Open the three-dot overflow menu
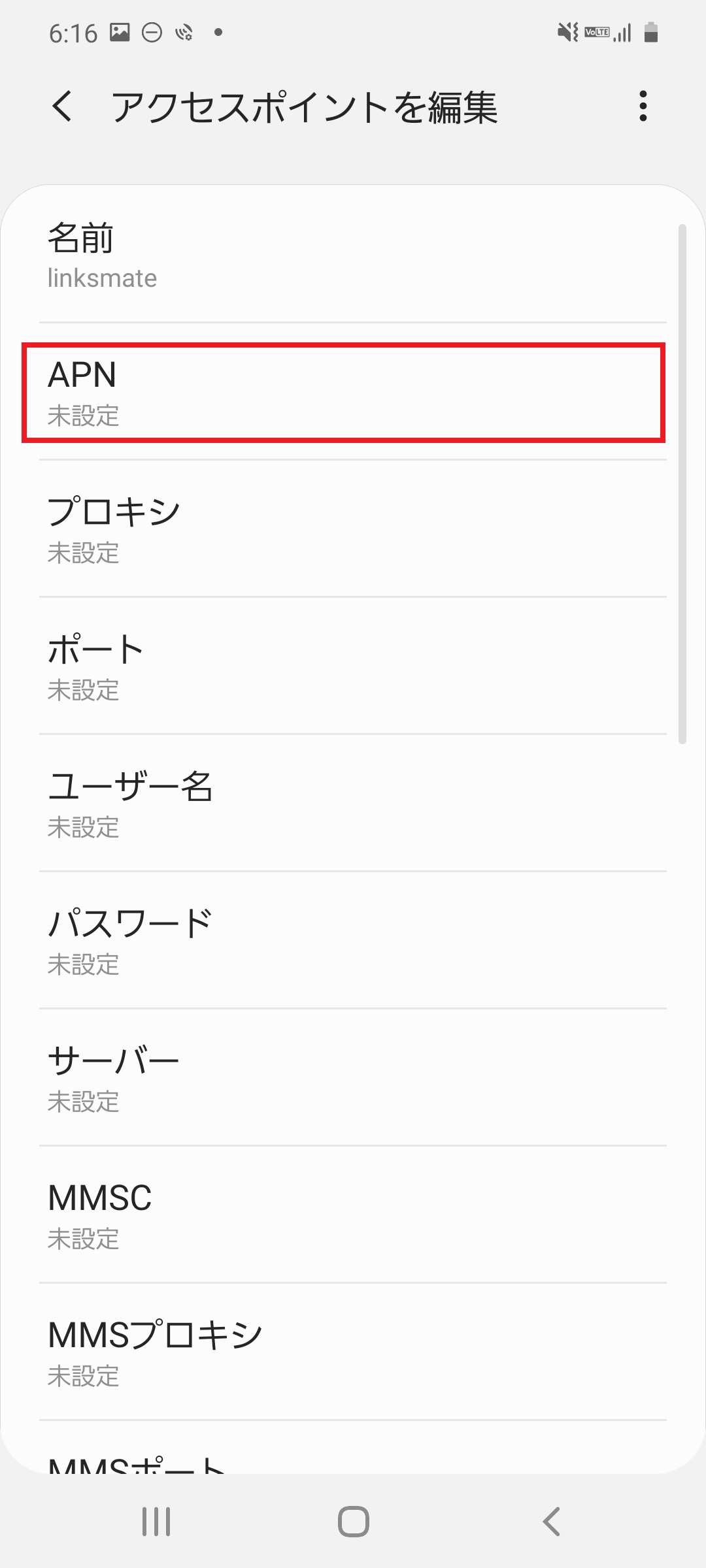Viewport: 706px width, 1568px height. [643, 106]
